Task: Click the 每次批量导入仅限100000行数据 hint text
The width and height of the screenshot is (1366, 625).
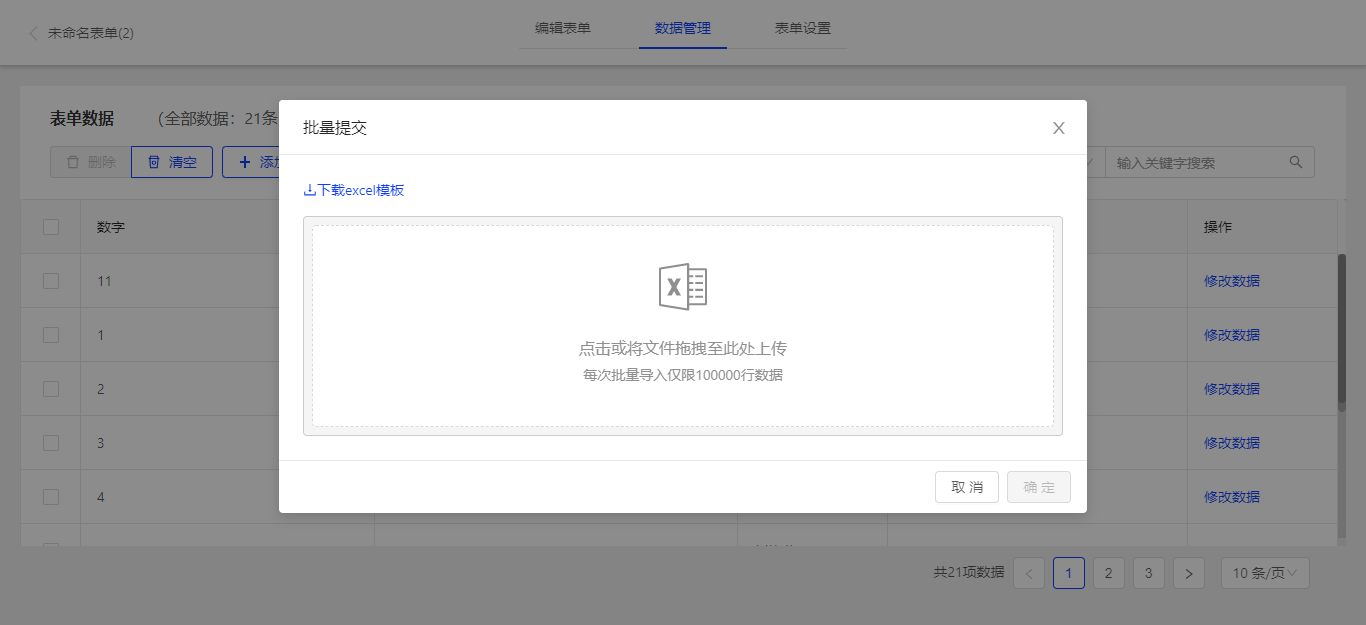Action: pos(683,376)
